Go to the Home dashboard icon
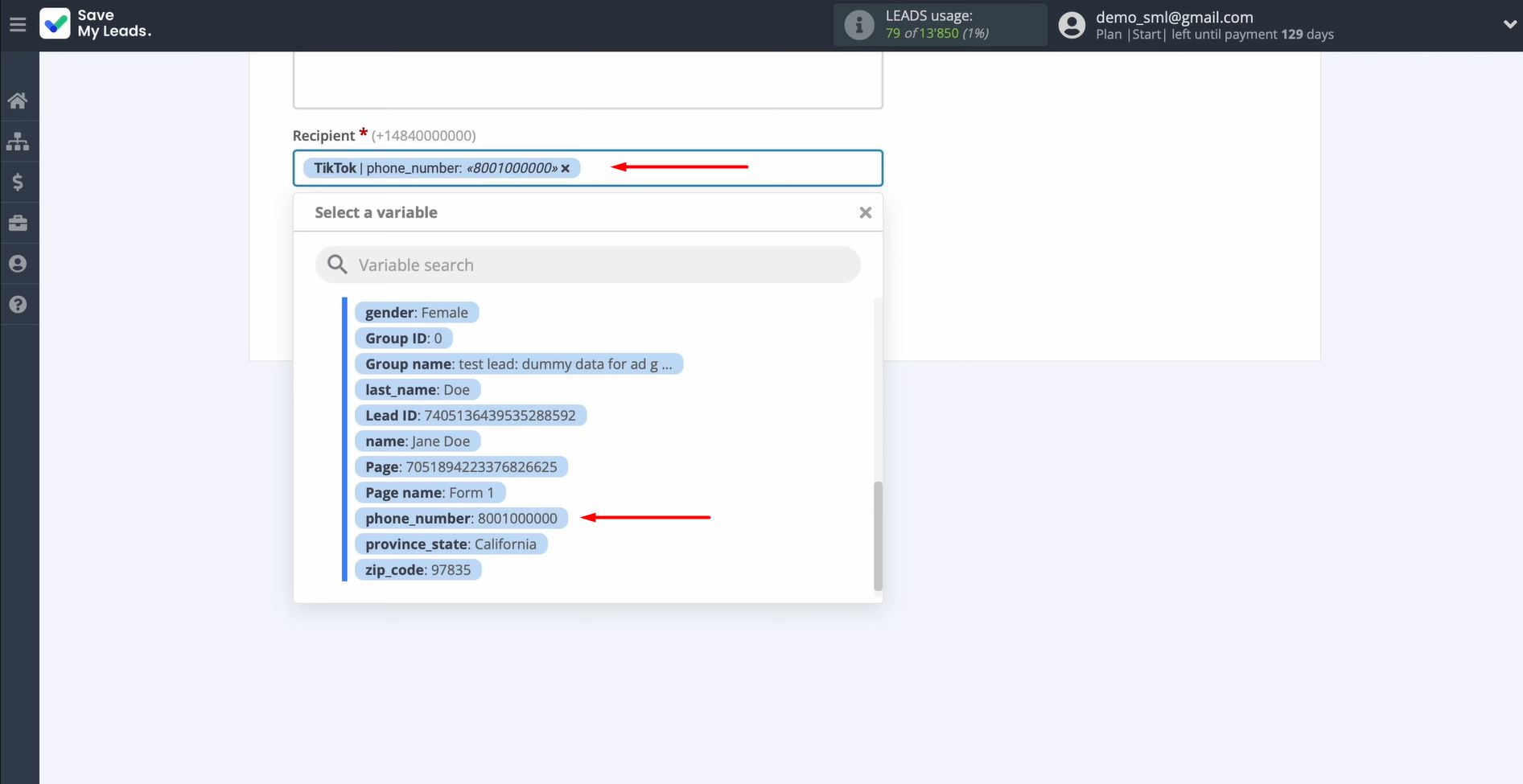The height and width of the screenshot is (784, 1523). pyautogui.click(x=18, y=101)
